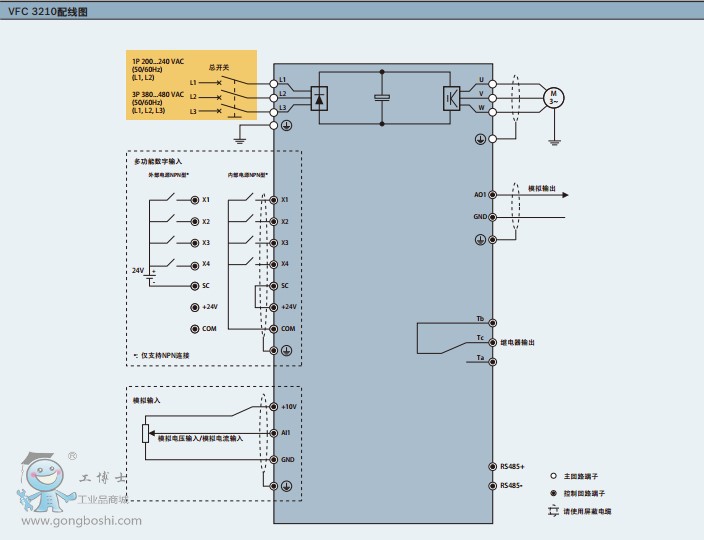The height and width of the screenshot is (540, 704).
Task: Click the shielded cable legend symbol
Action: pyautogui.click(x=553, y=511)
